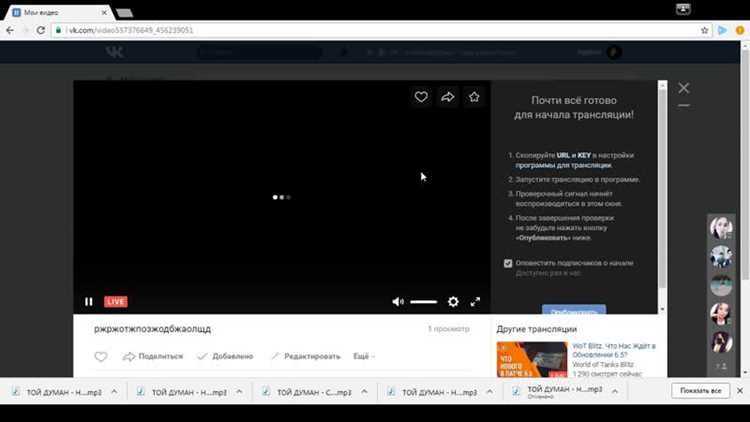Click the instructions panel scrollbar
This screenshot has width=750, height=422.
(662, 189)
